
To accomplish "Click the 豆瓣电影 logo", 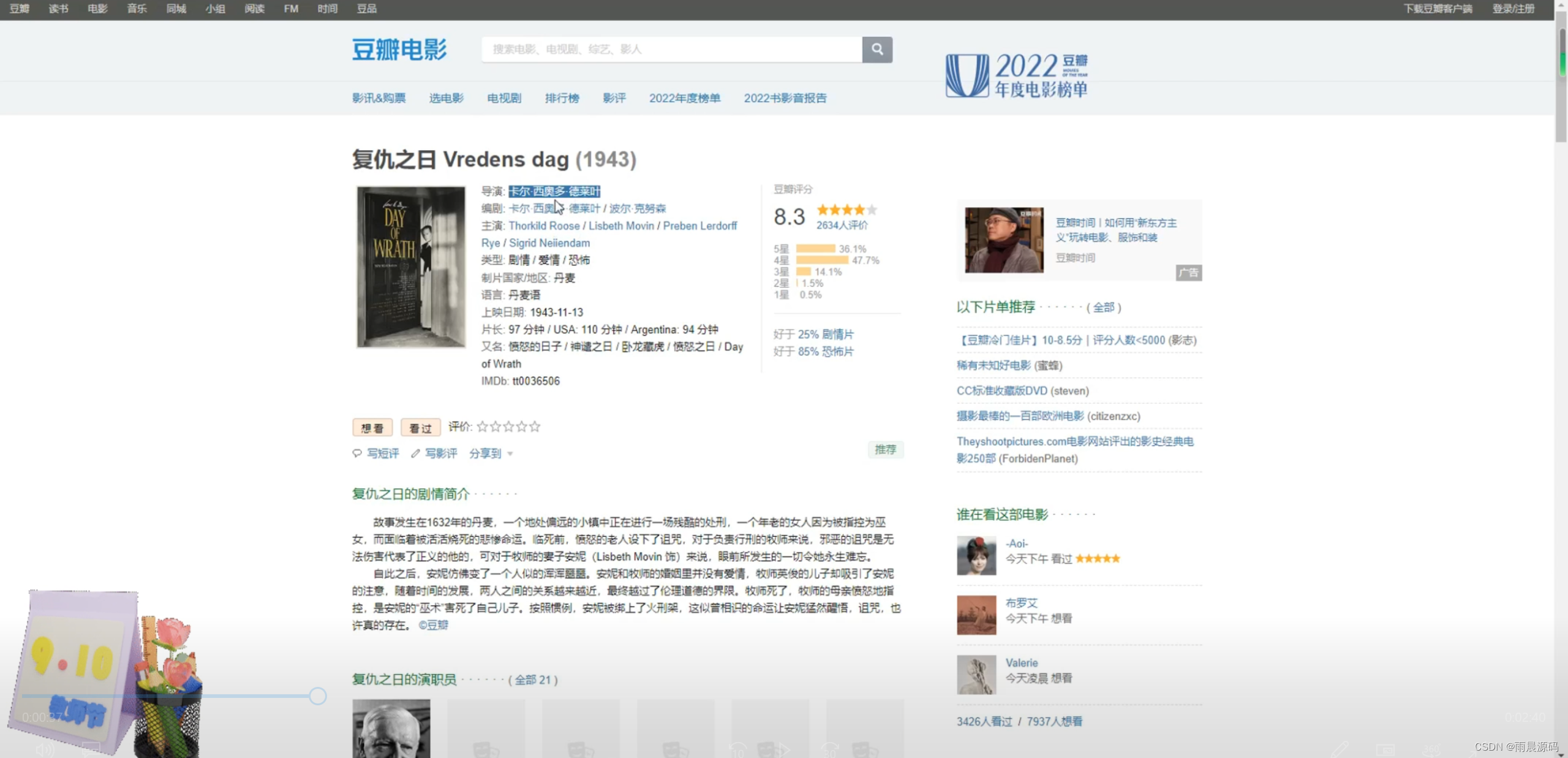I will [399, 50].
